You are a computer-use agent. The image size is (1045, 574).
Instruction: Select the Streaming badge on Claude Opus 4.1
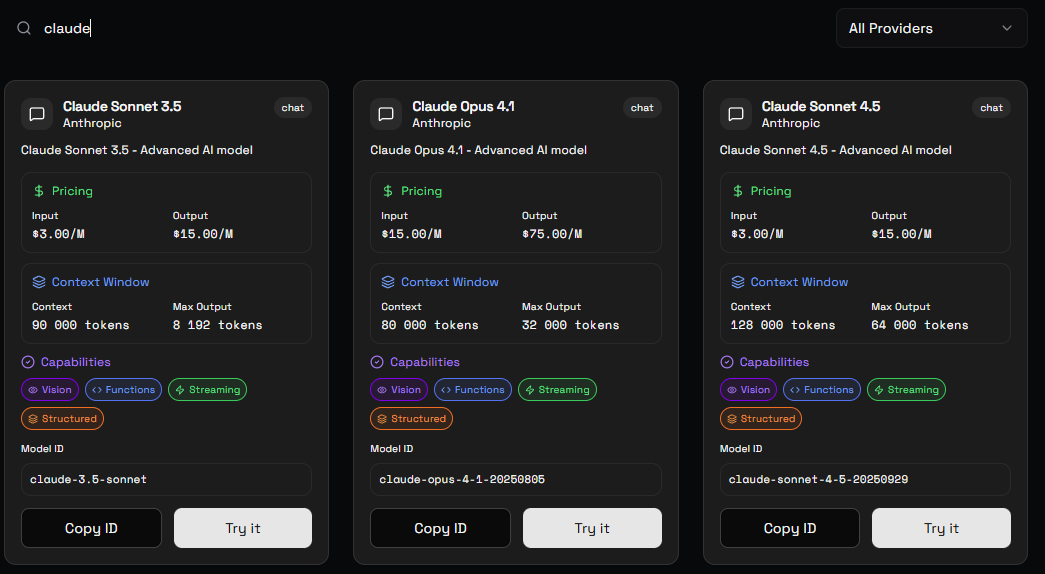coord(557,390)
